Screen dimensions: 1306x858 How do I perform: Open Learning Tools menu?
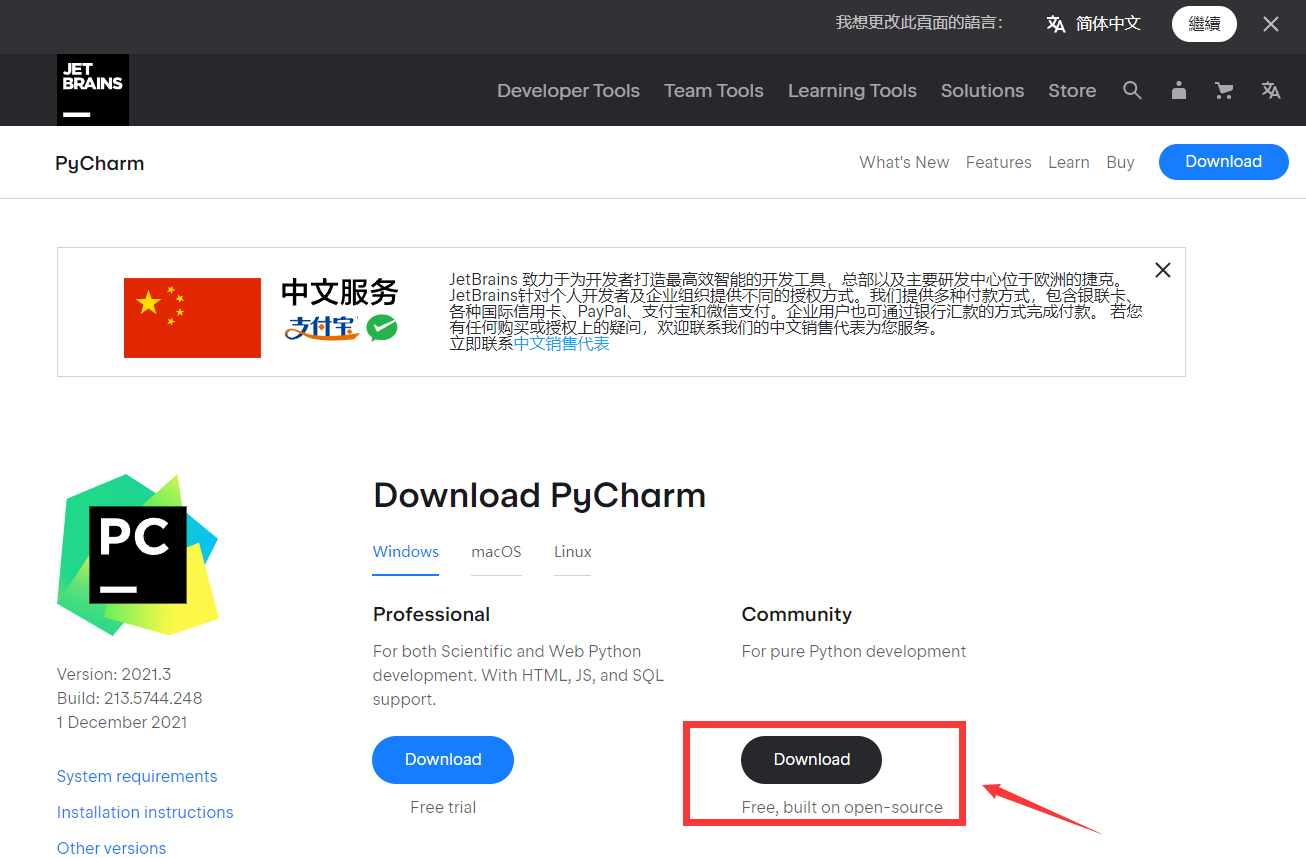pyautogui.click(x=852, y=90)
